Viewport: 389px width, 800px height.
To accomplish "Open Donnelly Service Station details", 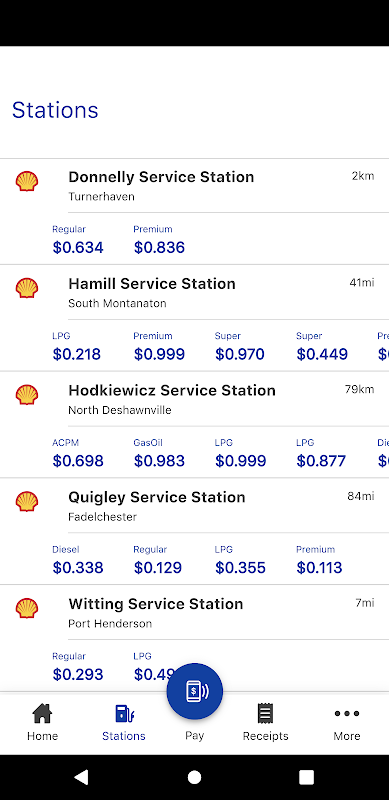I will pyautogui.click(x=161, y=177).
